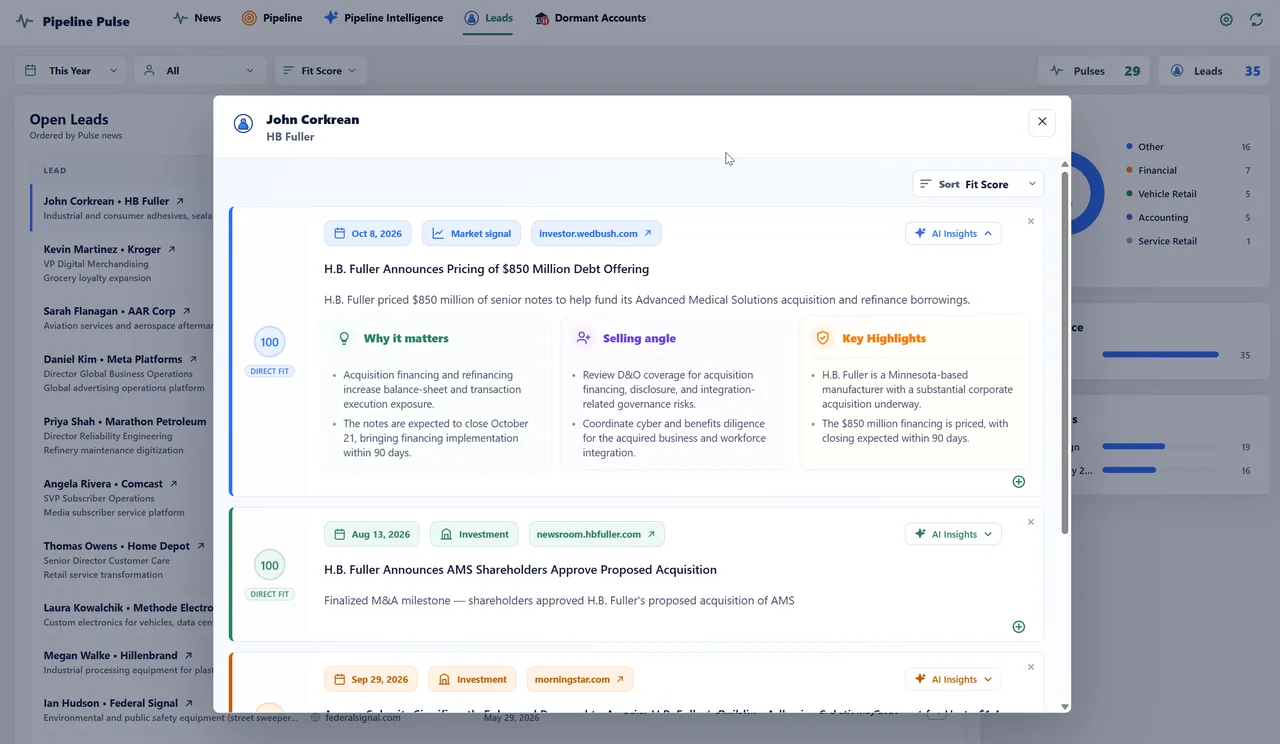
Task: Click the Key Highlights shield icon
Action: click(x=823, y=338)
